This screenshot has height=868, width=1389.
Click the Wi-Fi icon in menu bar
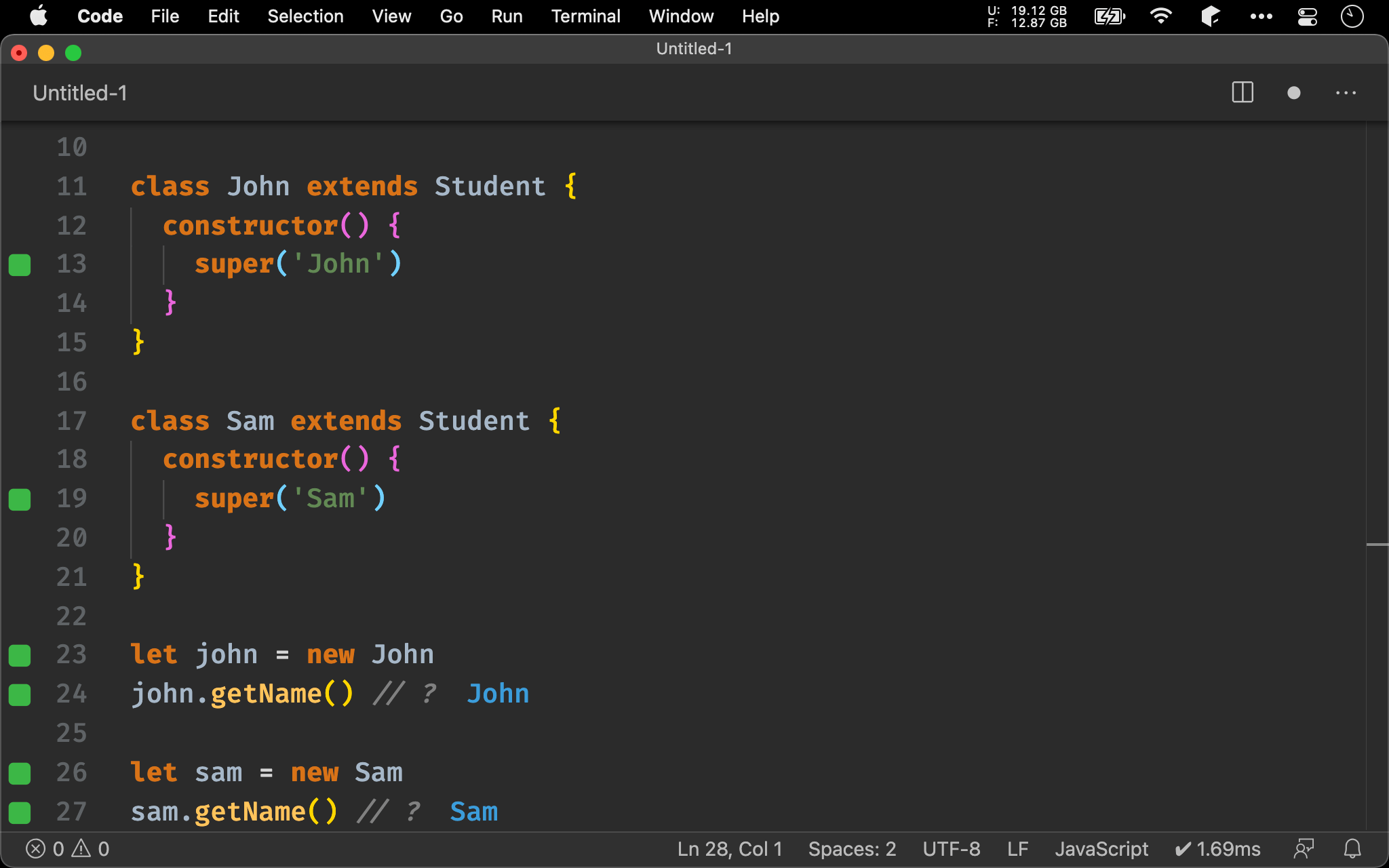[1160, 16]
